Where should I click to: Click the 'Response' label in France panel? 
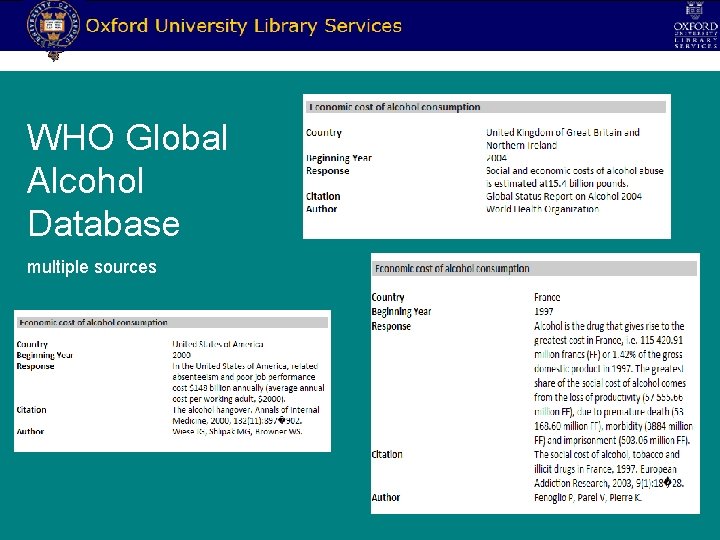[391, 326]
